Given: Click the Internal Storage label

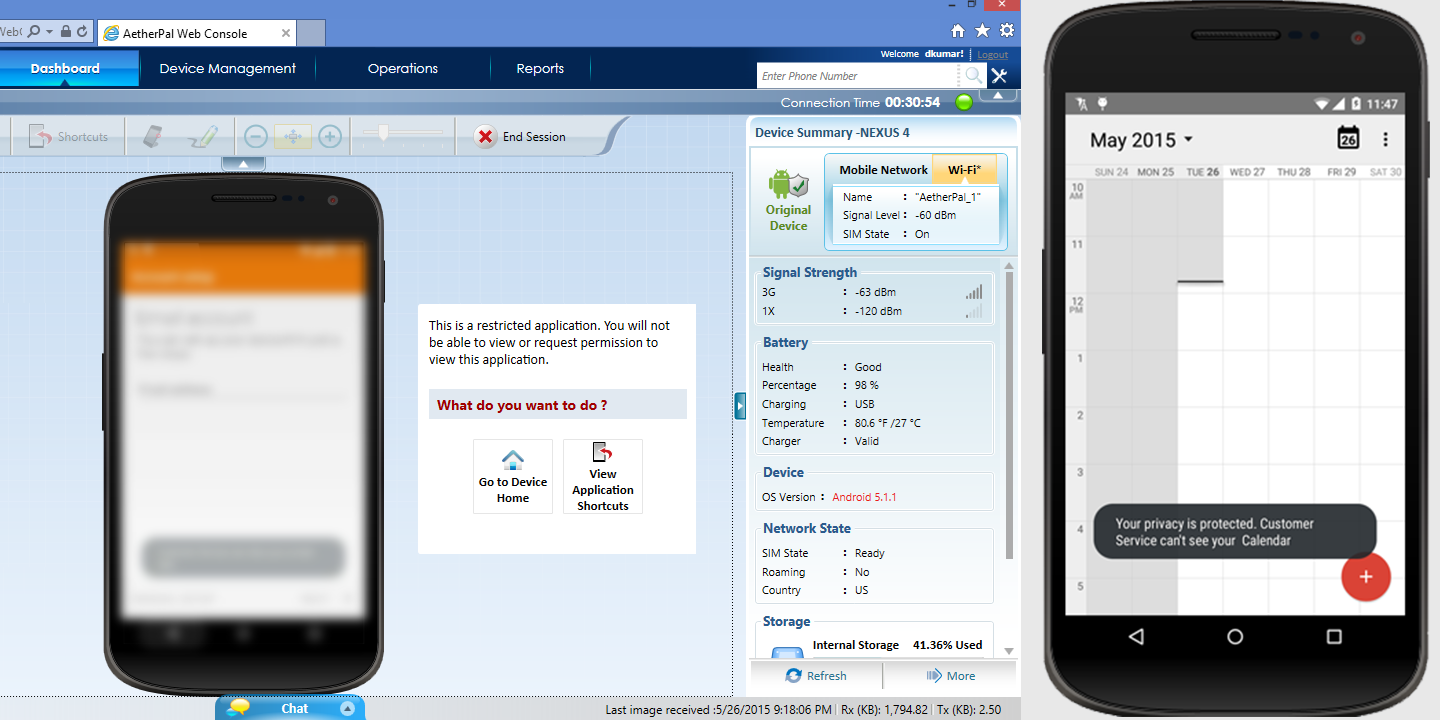Looking at the screenshot, I should coord(855,645).
